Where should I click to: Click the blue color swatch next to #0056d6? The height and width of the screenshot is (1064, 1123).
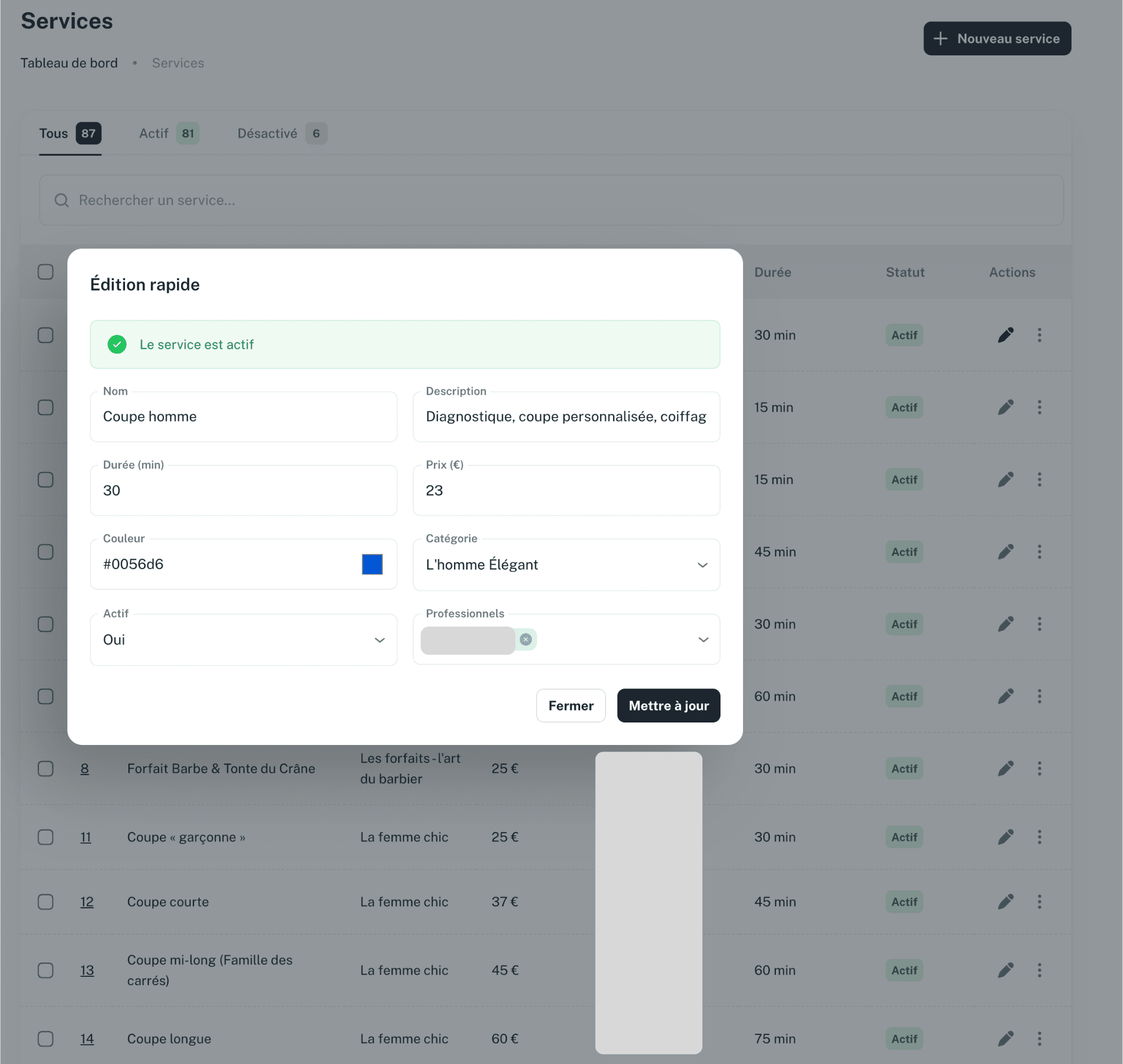(x=372, y=564)
